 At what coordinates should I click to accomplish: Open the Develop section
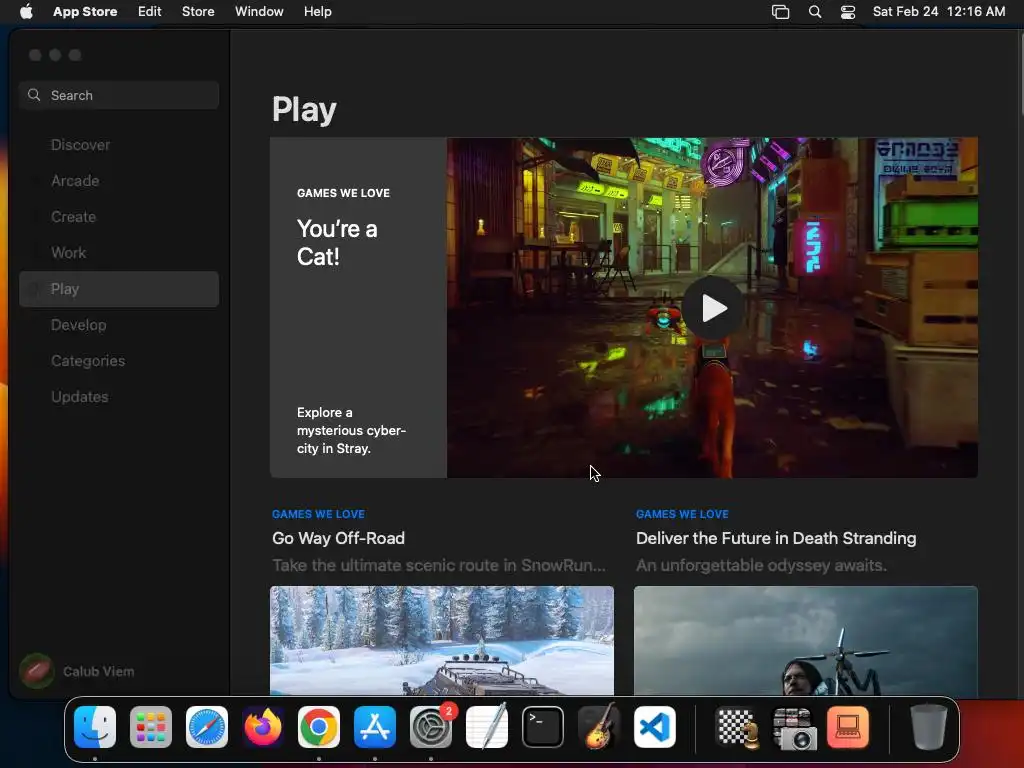pyautogui.click(x=119, y=325)
